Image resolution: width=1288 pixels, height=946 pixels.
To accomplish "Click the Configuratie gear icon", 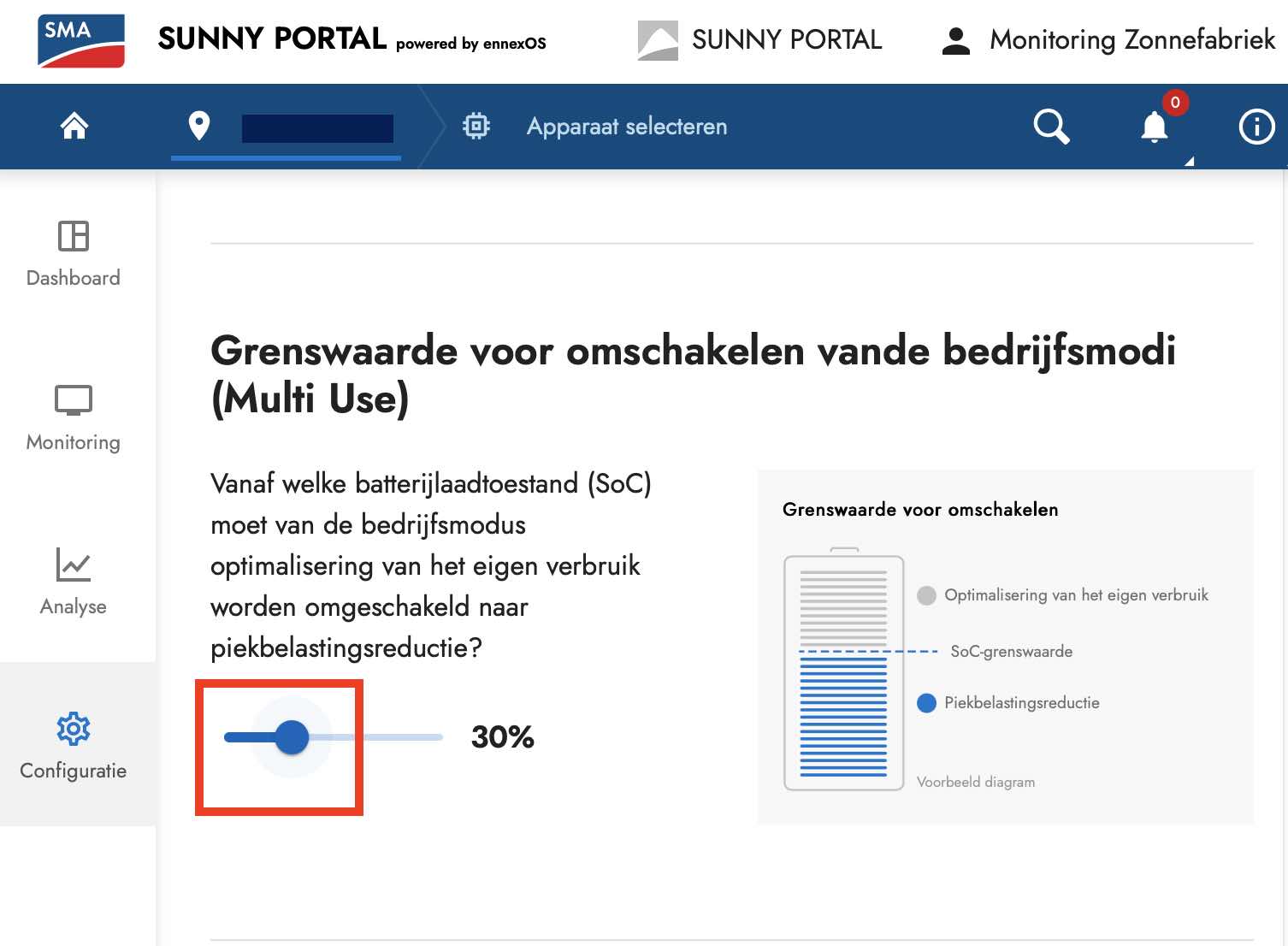I will (74, 729).
